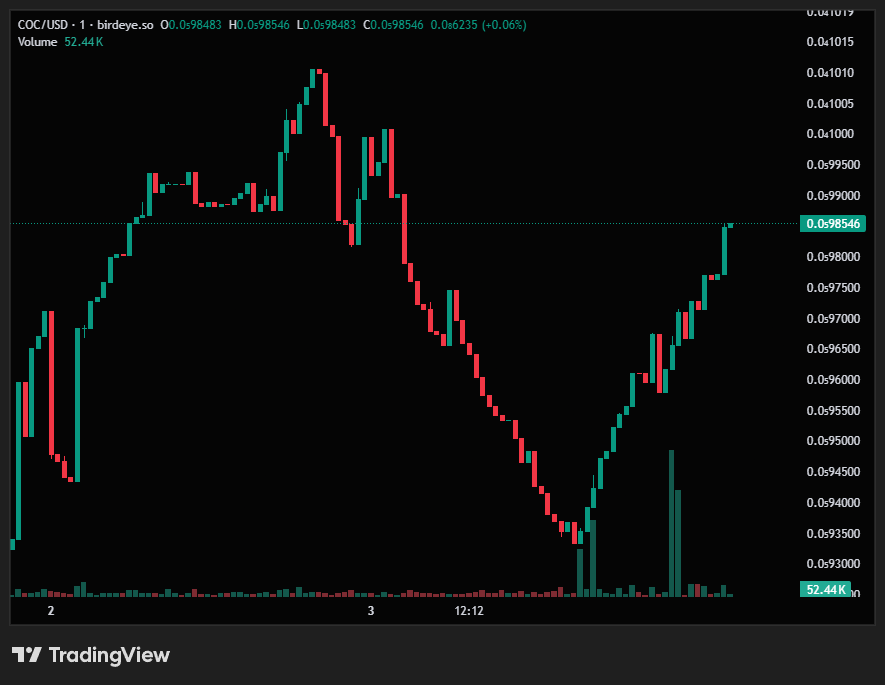Screen dimensions: 885x685
Task: Click the birdeye.so source label
Action: pyautogui.click(x=125, y=25)
